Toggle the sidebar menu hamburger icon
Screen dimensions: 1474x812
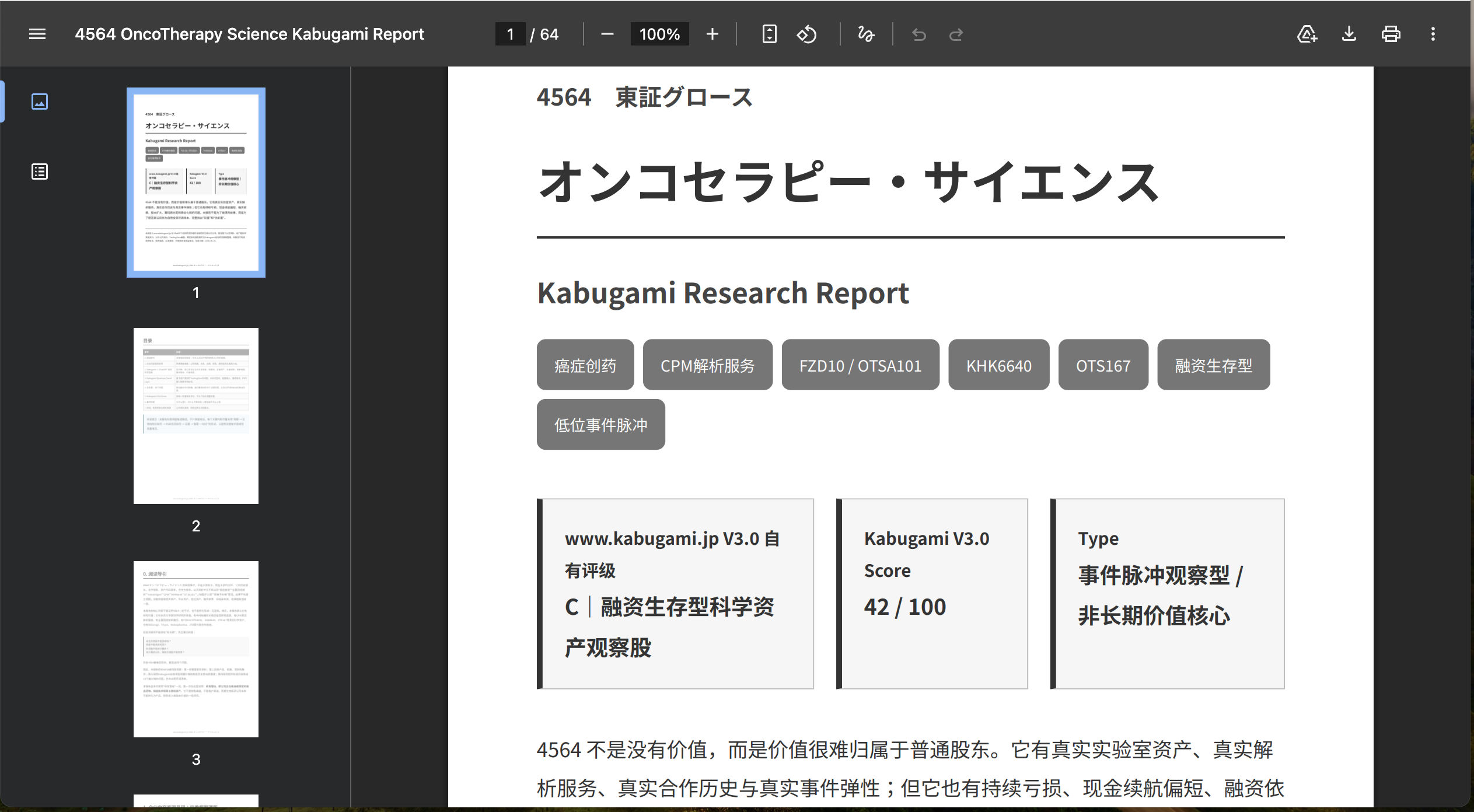pyautogui.click(x=37, y=34)
